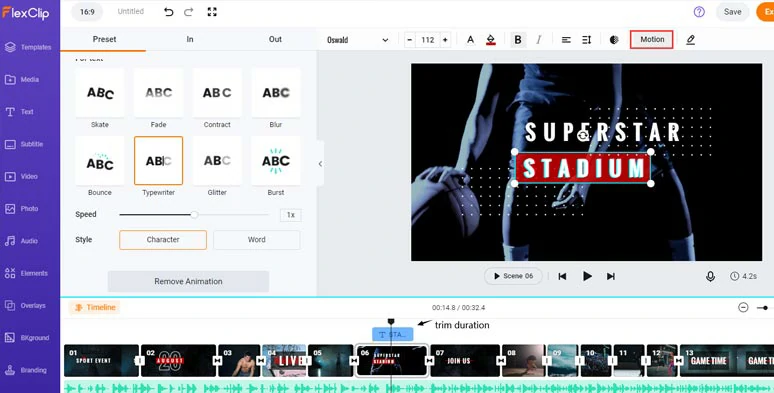Image resolution: width=774 pixels, height=393 pixels.
Task: Click the voiceover microphone icon
Action: [710, 276]
